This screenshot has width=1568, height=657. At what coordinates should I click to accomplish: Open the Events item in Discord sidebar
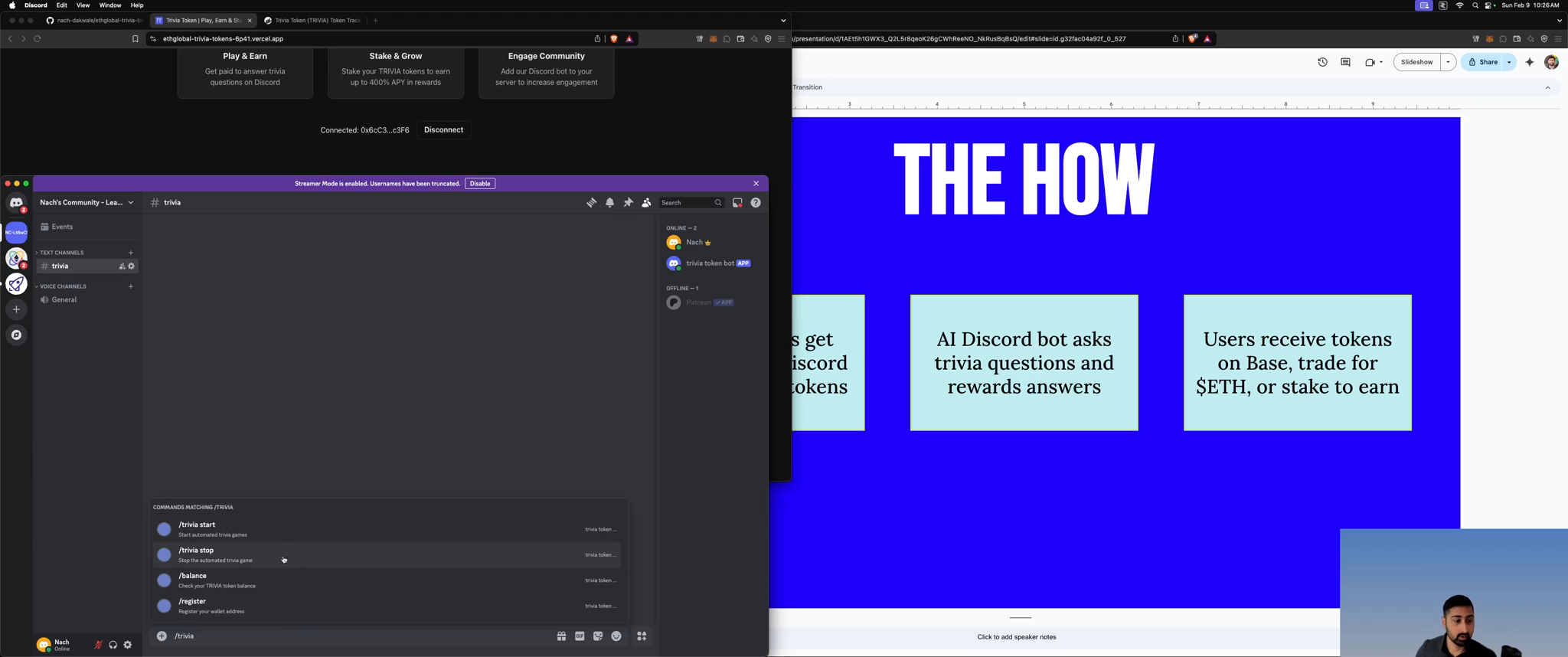(x=87, y=227)
